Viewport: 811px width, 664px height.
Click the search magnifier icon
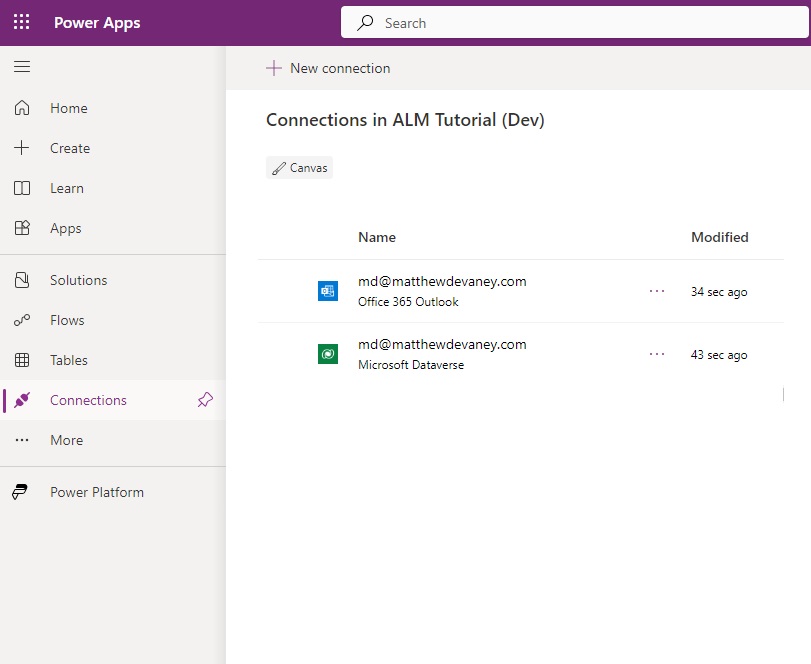[365, 22]
